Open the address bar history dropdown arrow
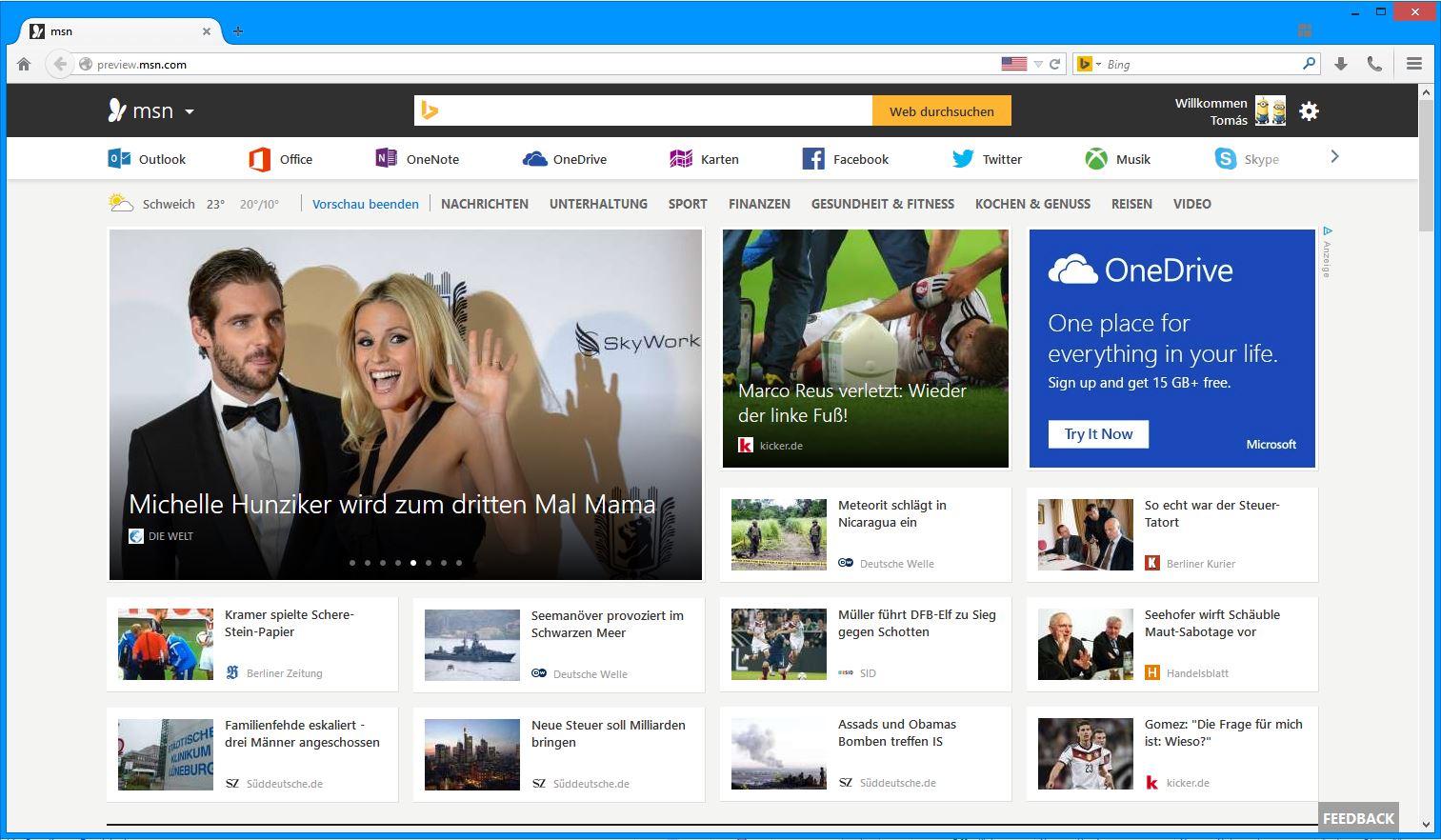 pyautogui.click(x=1038, y=65)
